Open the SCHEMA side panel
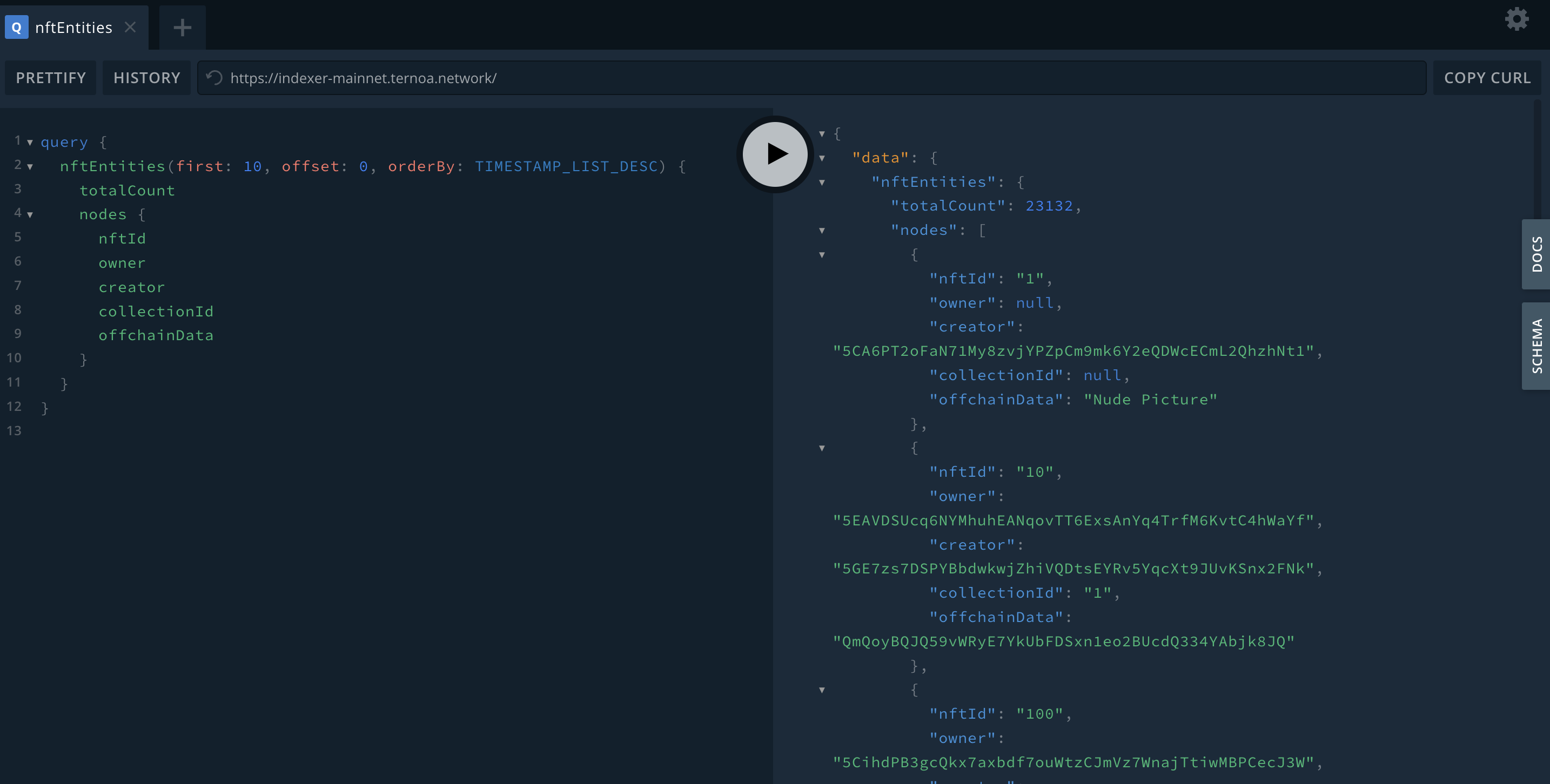This screenshot has width=1550, height=784. [x=1536, y=346]
